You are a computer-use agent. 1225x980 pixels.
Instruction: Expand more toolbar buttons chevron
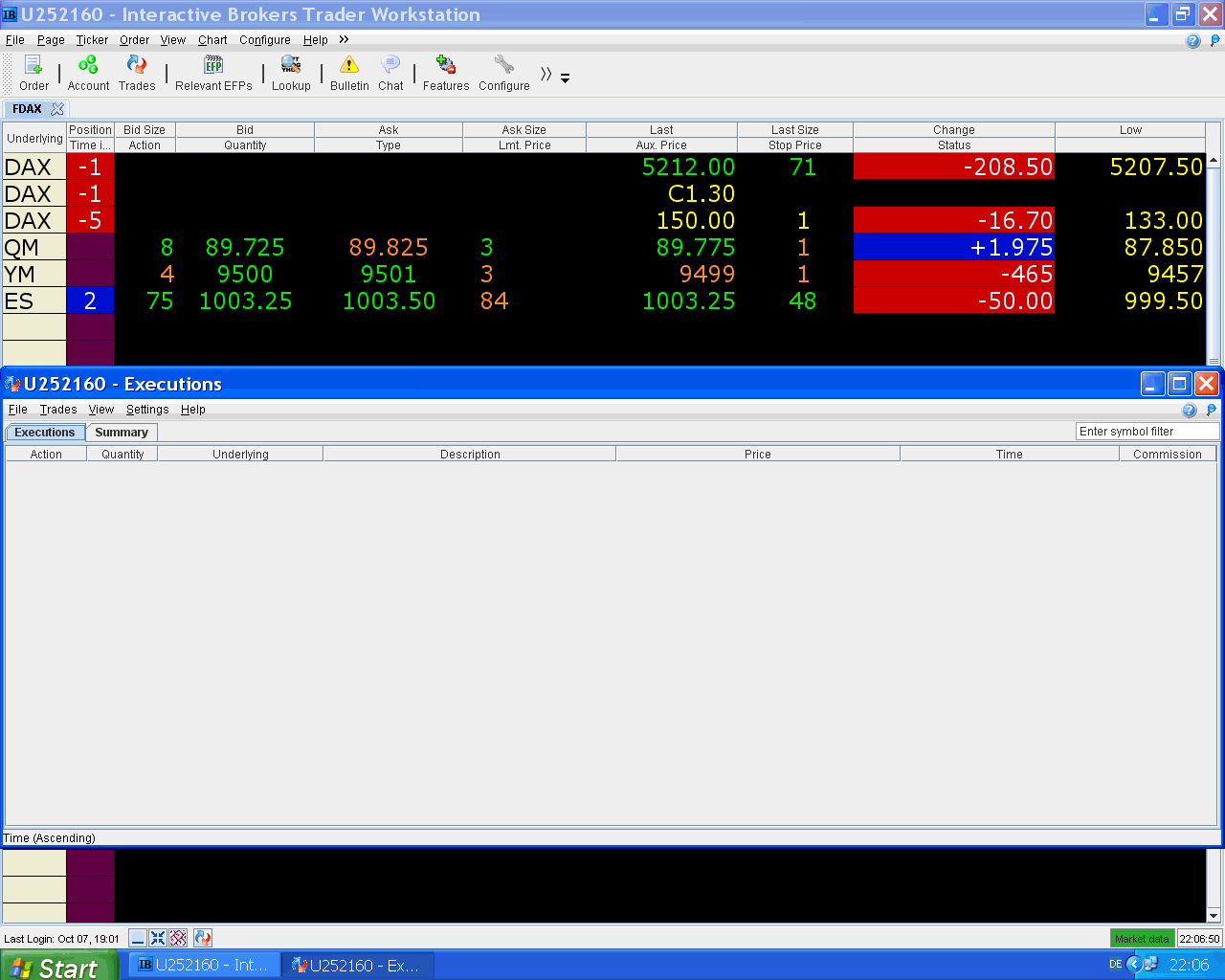[546, 74]
